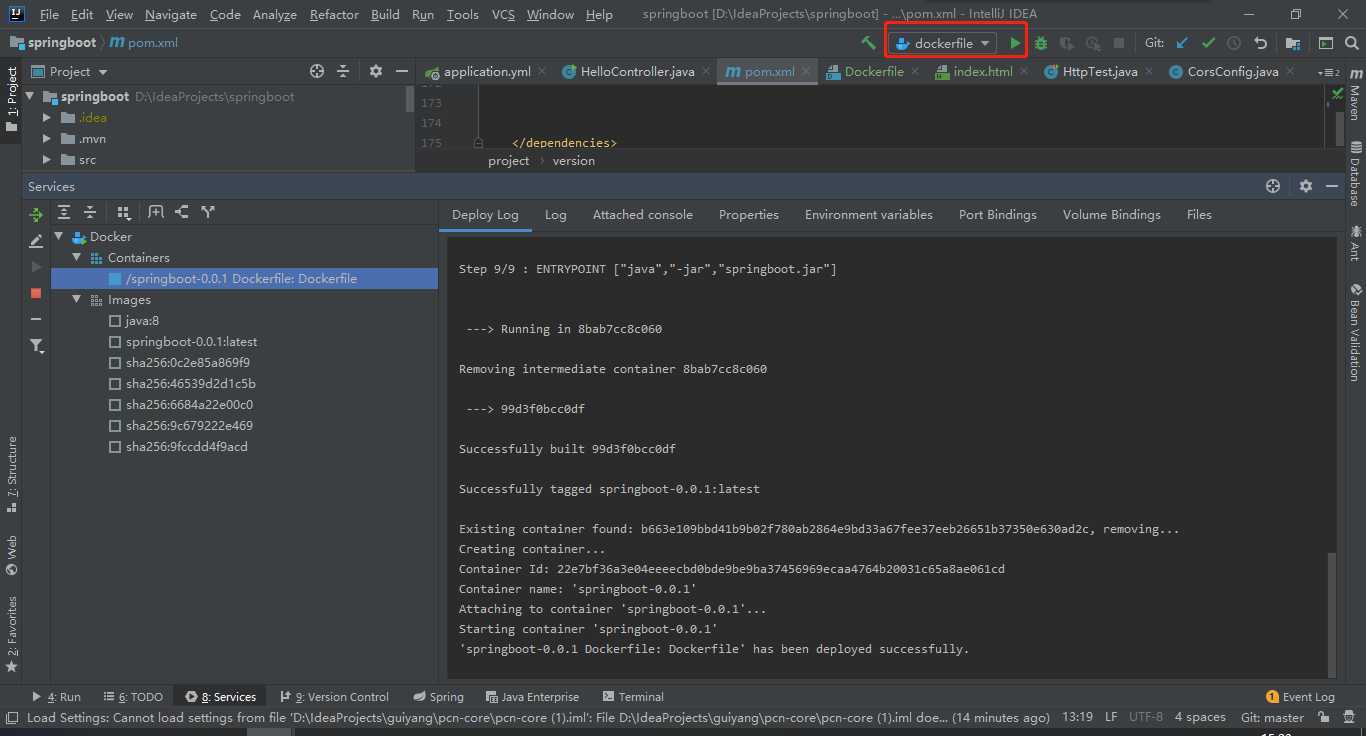Tick the sha256:46539d2d1c5b image checkbox

[115, 384]
